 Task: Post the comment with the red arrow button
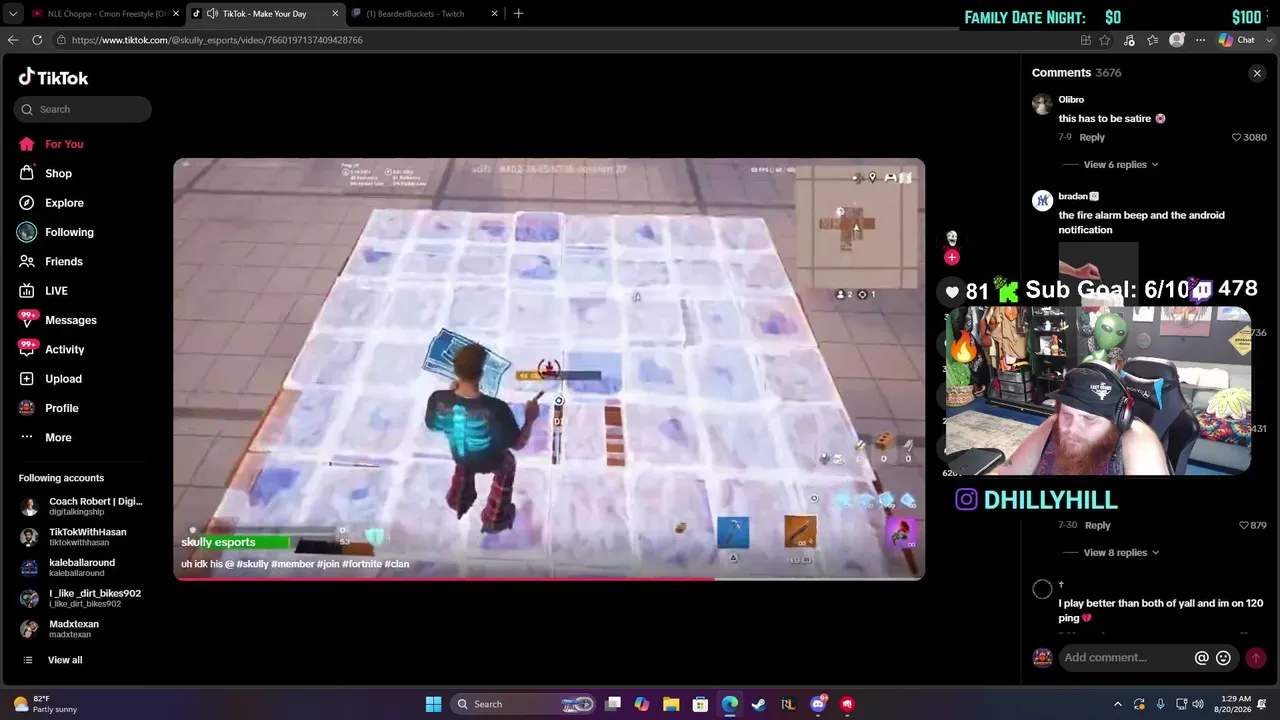click(x=1255, y=658)
